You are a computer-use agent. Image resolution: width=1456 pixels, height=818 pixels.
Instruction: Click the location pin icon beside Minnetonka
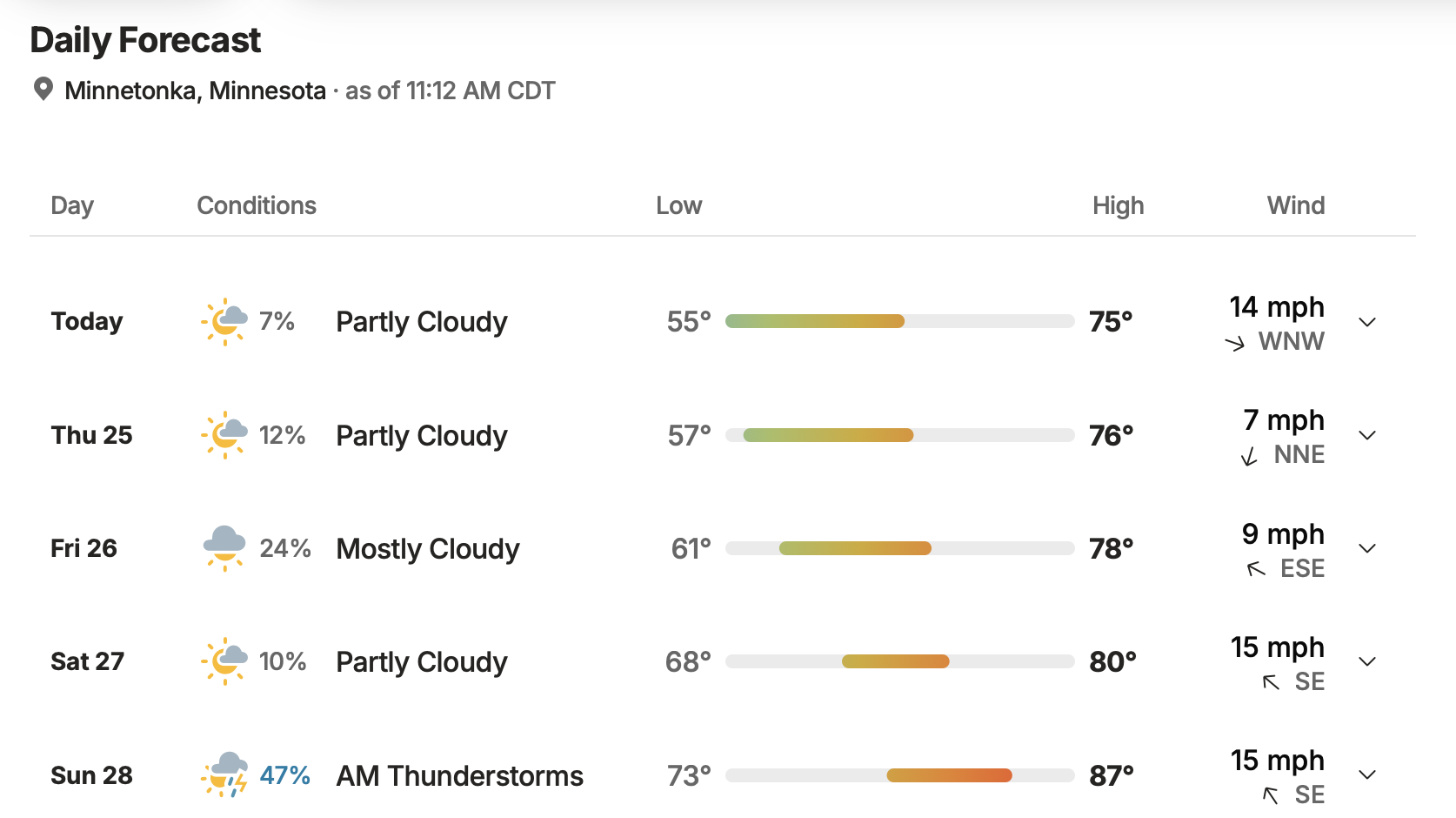pyautogui.click(x=43, y=90)
